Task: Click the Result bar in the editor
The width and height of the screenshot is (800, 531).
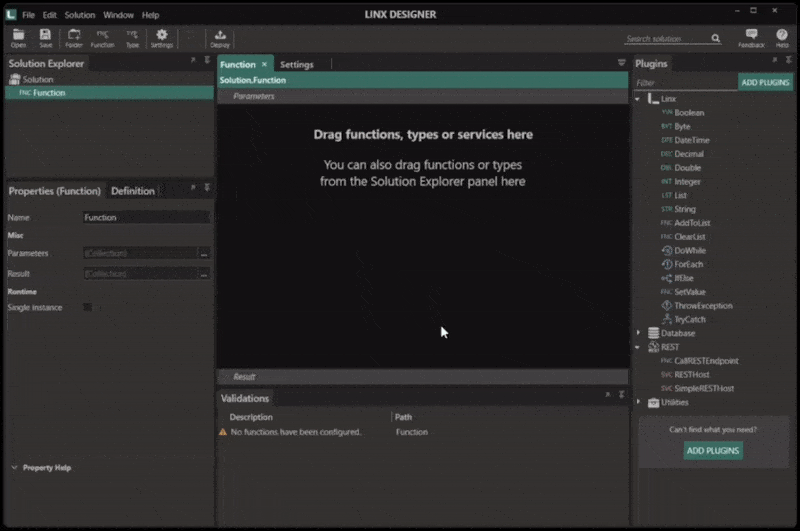Action: coord(423,376)
